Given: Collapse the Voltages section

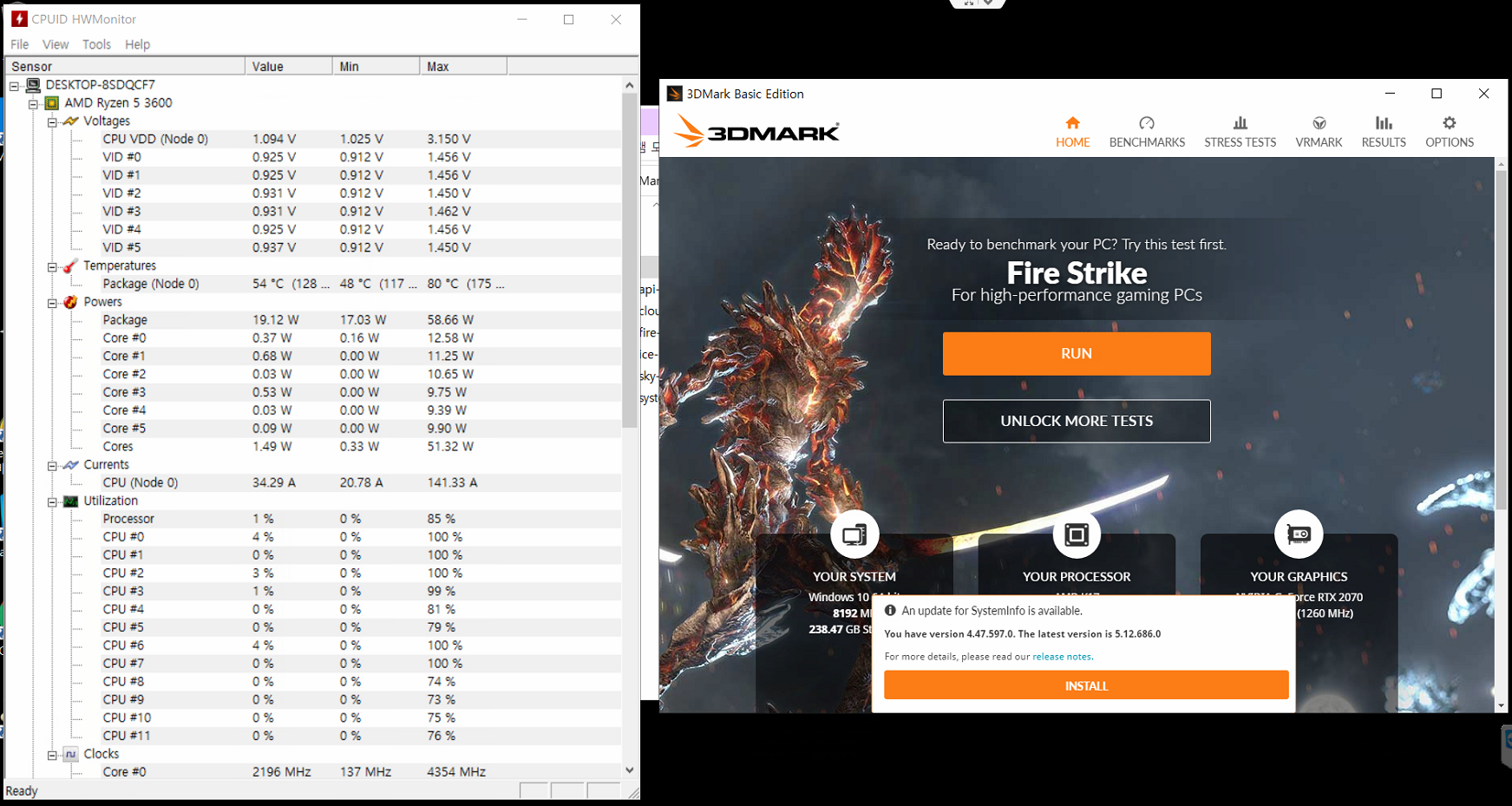Looking at the screenshot, I should (52, 122).
